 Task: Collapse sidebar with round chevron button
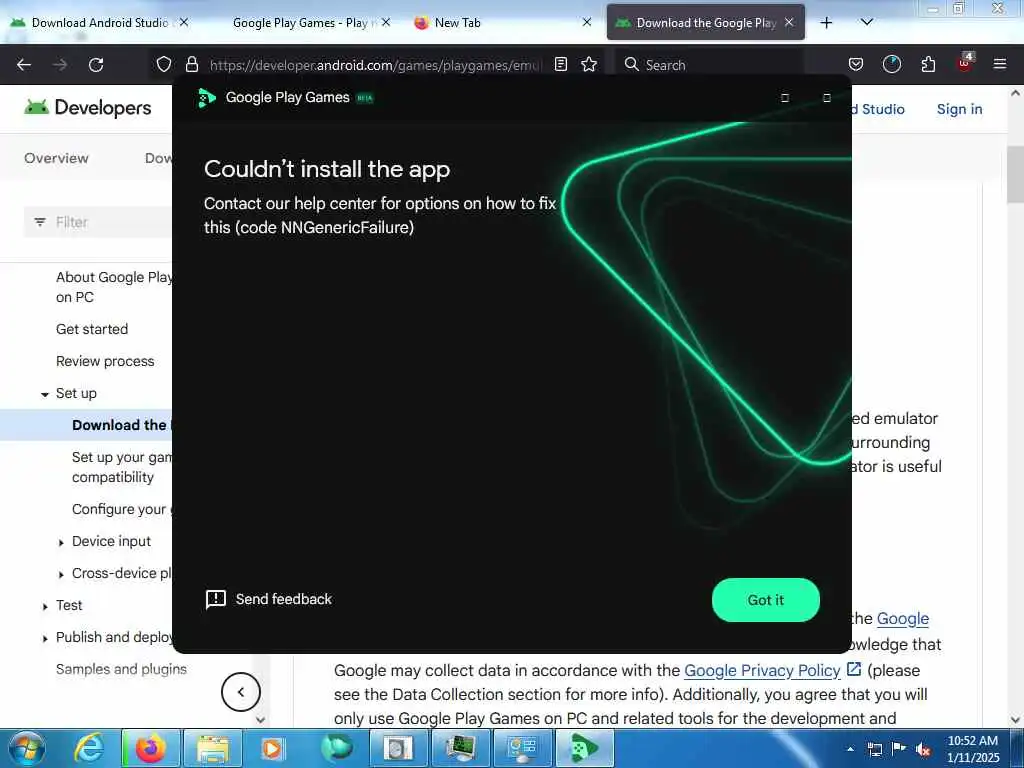(x=240, y=692)
